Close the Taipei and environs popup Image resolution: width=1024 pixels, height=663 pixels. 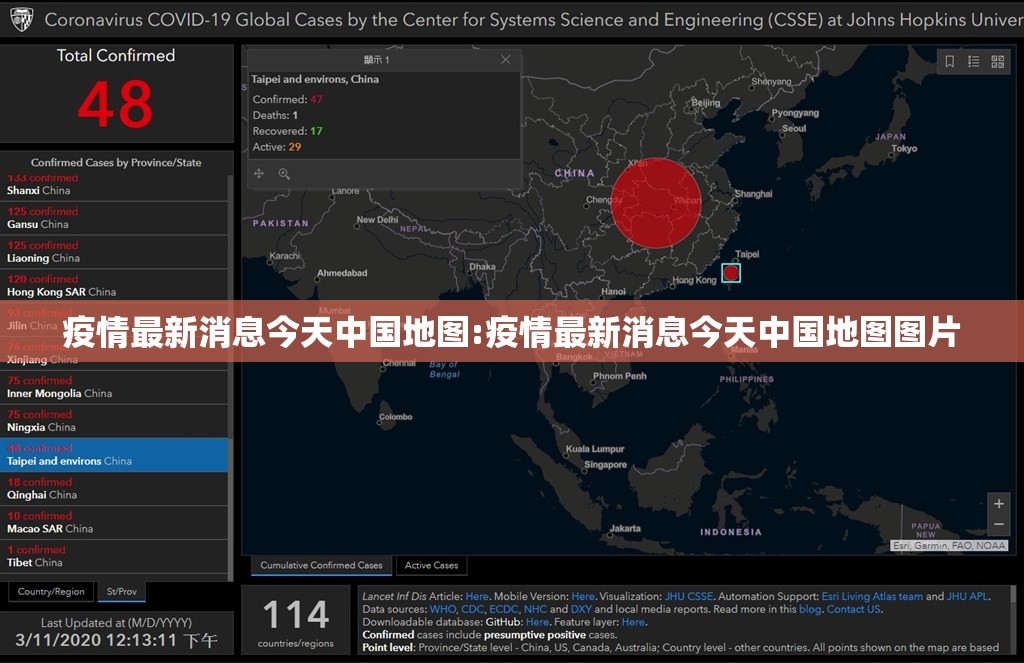505,60
